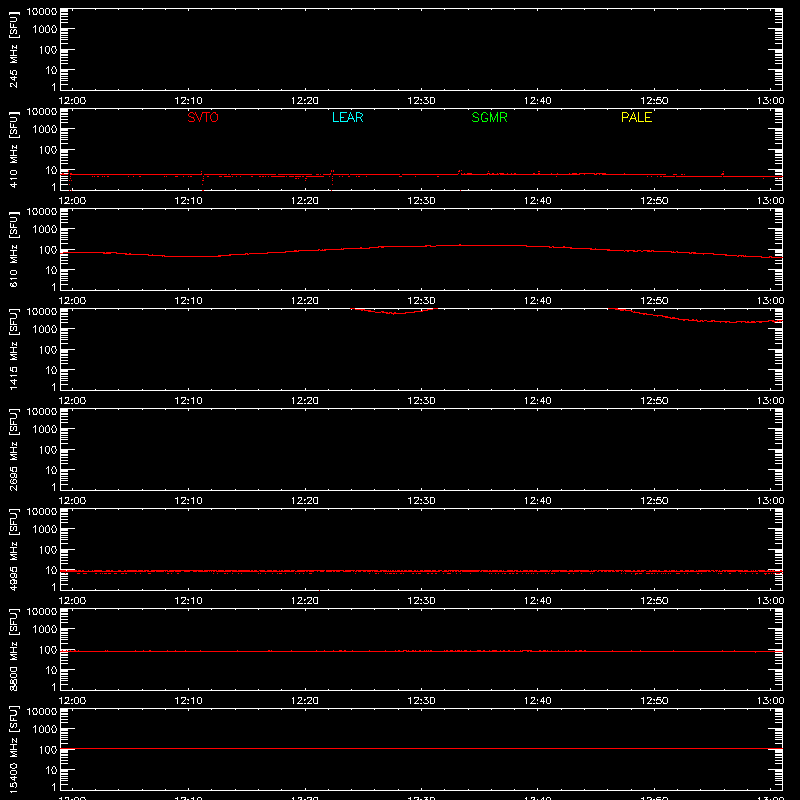Select the 13:00 label under the 4995 MHz plot

click(770, 601)
